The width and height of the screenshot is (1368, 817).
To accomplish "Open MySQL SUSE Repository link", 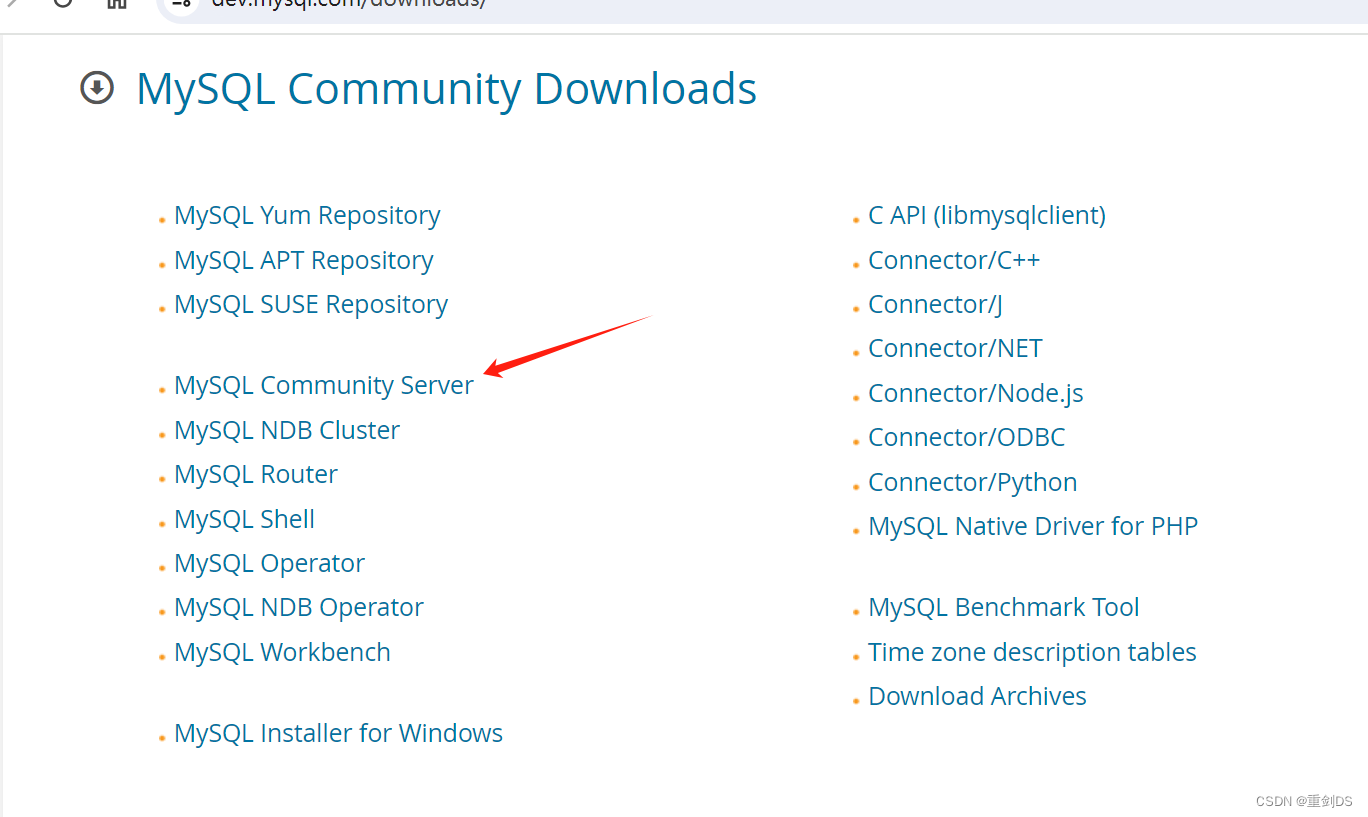I will point(311,304).
